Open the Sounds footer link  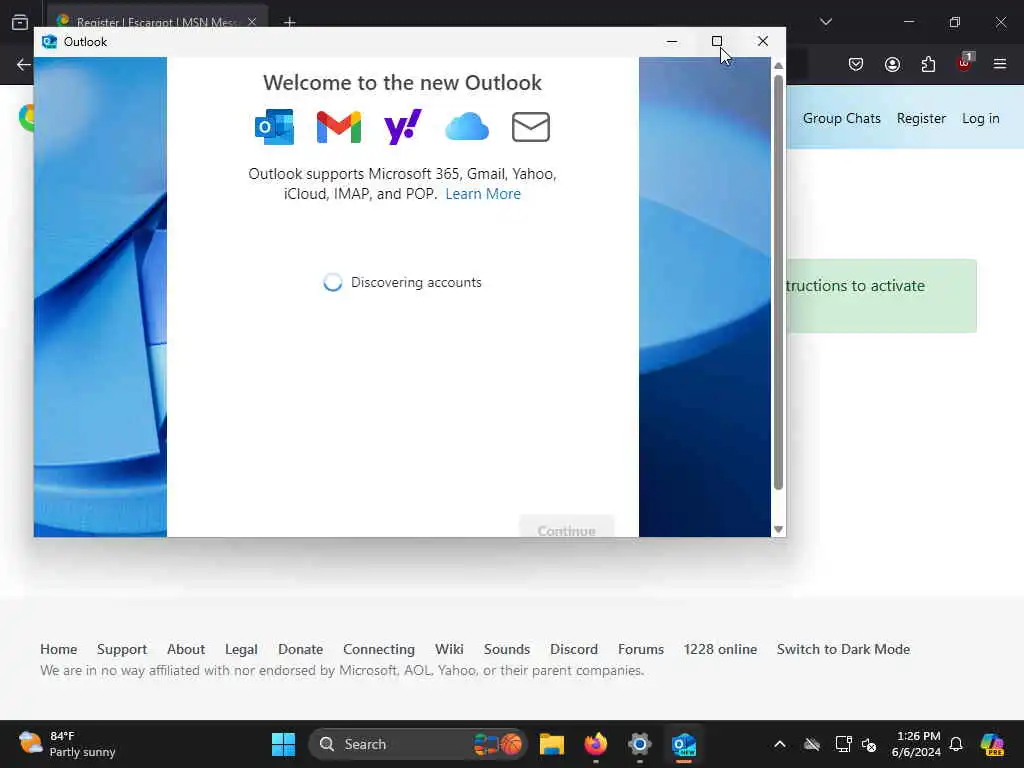click(x=507, y=649)
